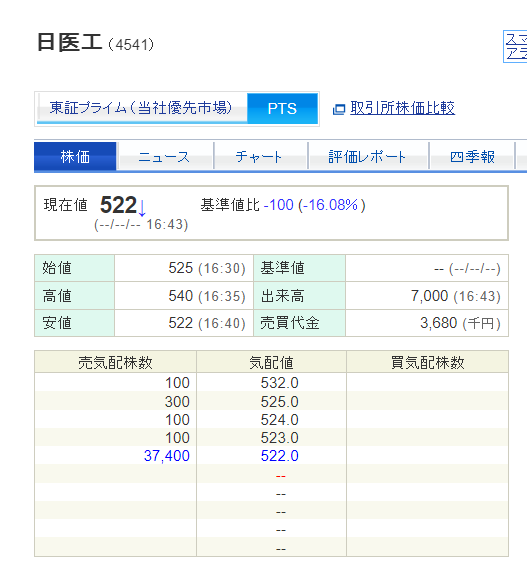527x567 pixels.
Task: Click the 始値 value 525 (16:30)
Action: point(207,268)
